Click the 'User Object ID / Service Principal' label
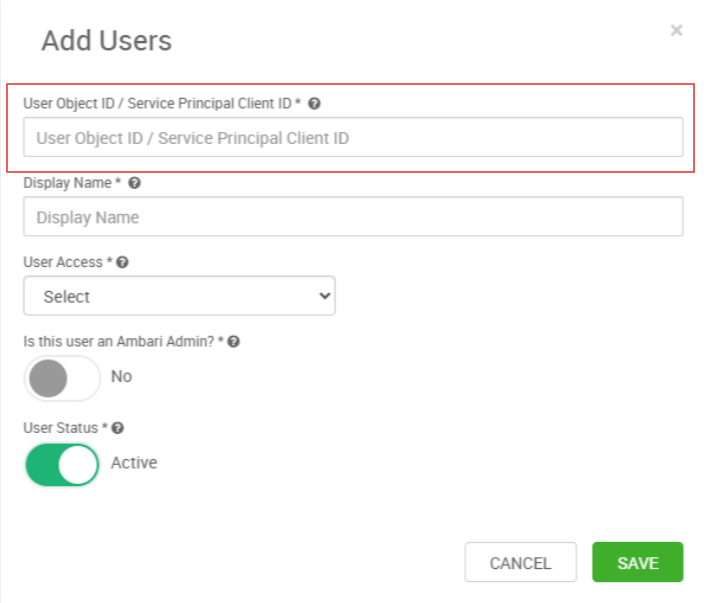 (x=158, y=103)
